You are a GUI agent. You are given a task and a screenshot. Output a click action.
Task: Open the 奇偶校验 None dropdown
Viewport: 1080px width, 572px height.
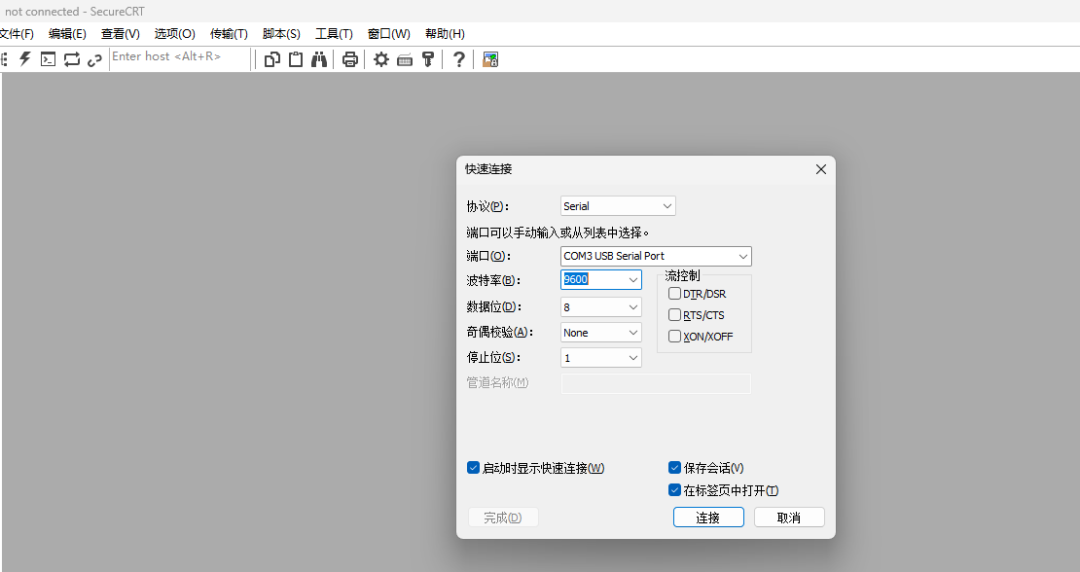tap(601, 333)
